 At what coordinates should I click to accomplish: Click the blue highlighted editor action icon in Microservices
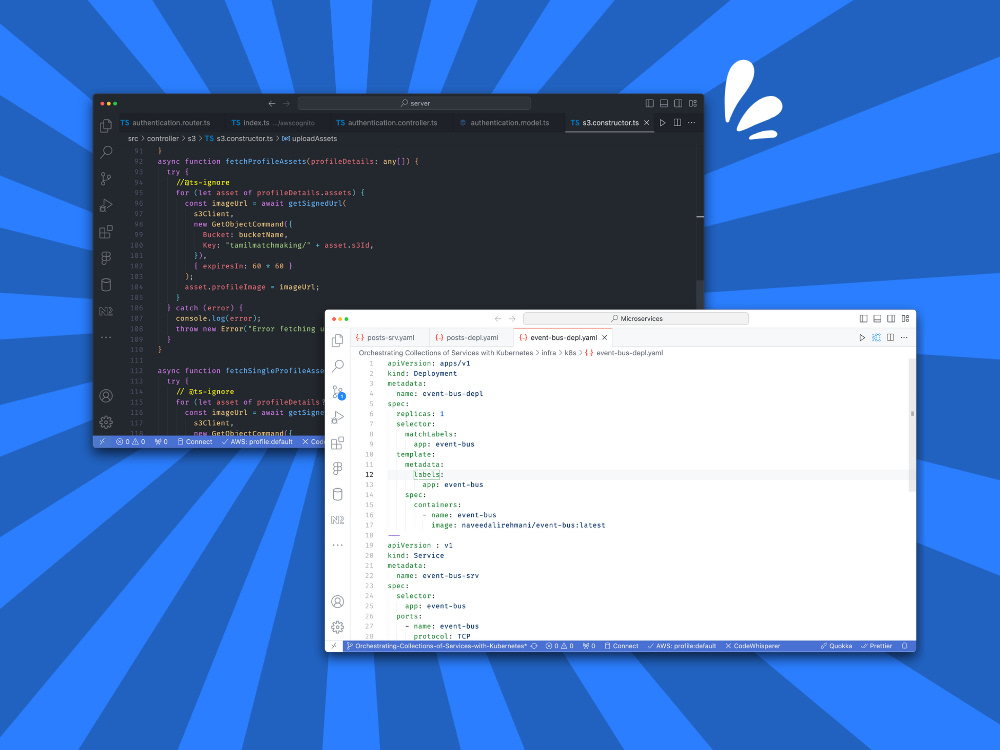[876, 337]
